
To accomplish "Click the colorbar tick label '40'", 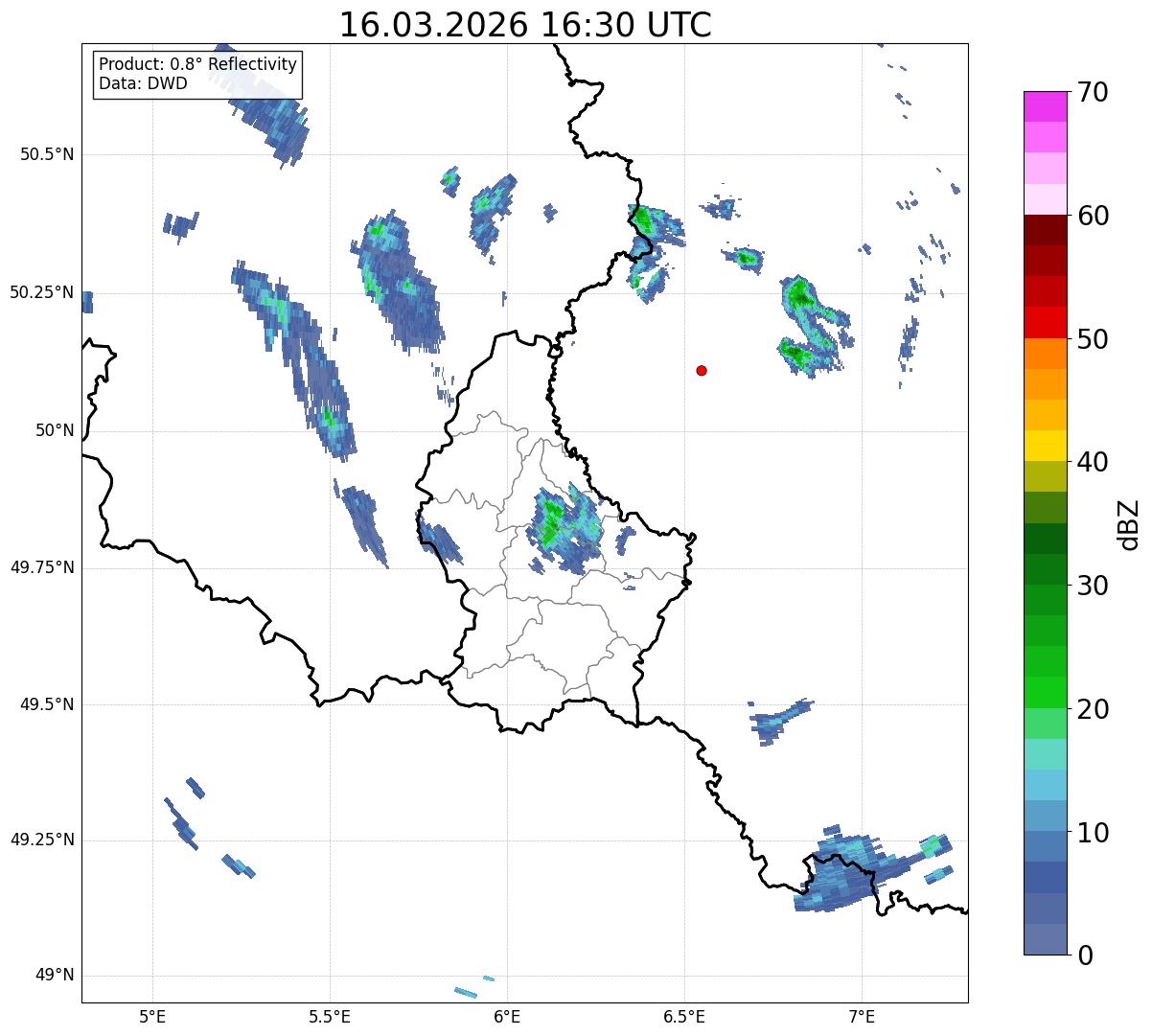I will pyautogui.click(x=1094, y=462).
